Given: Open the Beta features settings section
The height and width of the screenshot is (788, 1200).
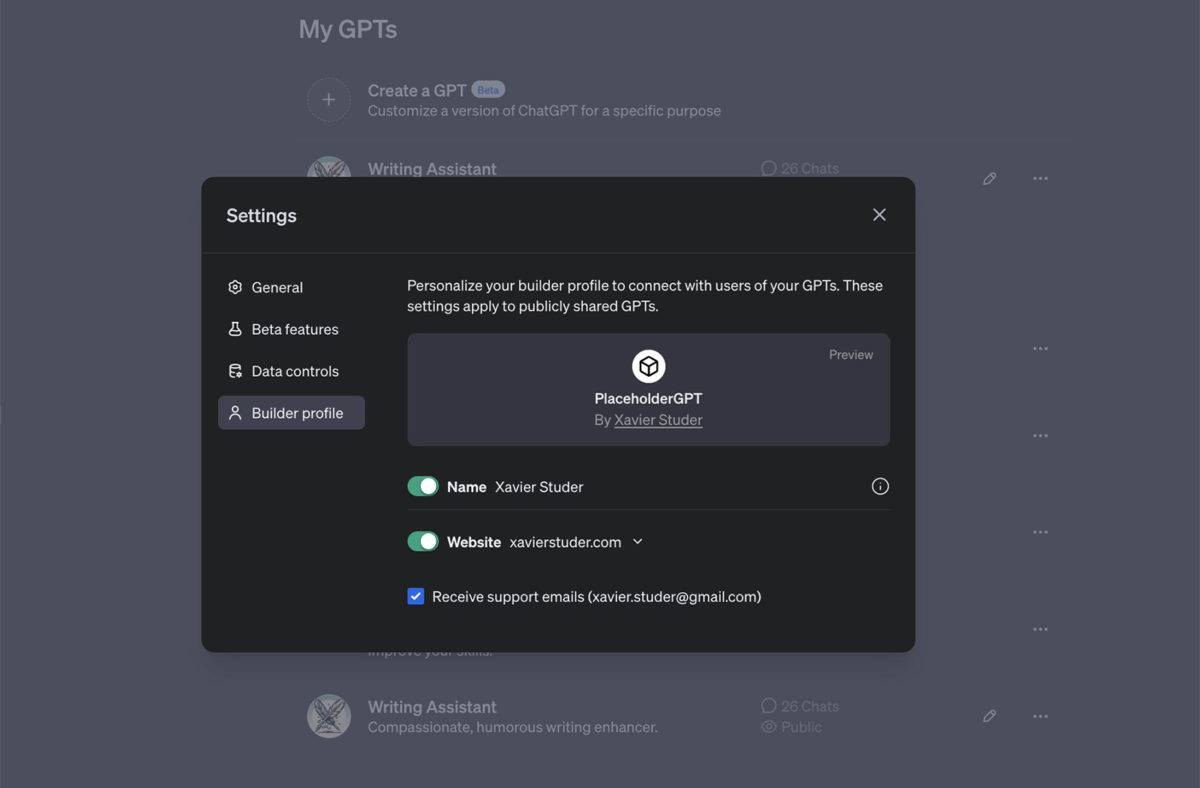Looking at the screenshot, I should 291,329.
